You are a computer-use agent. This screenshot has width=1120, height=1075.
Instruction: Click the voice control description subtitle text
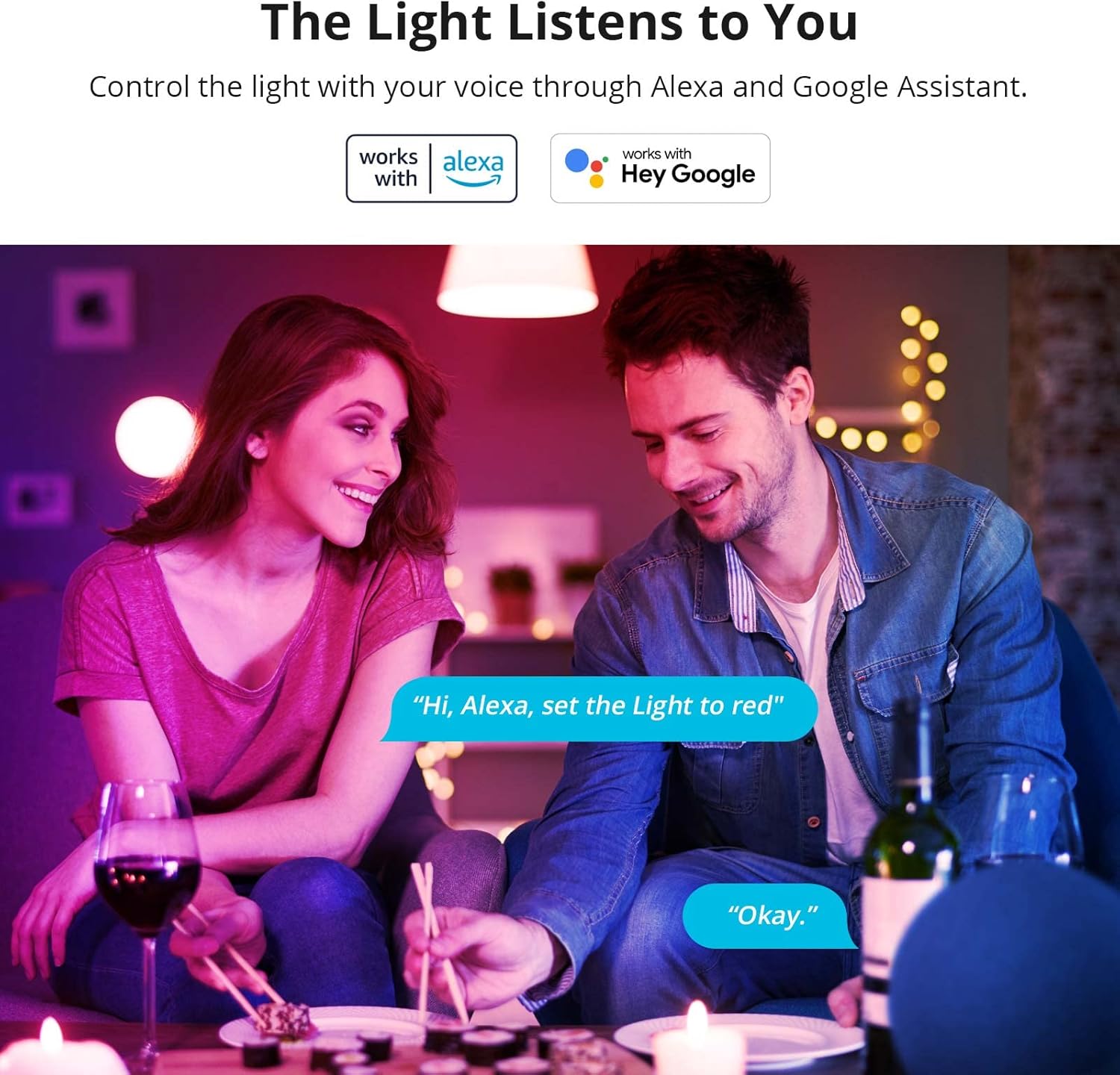coord(559,87)
